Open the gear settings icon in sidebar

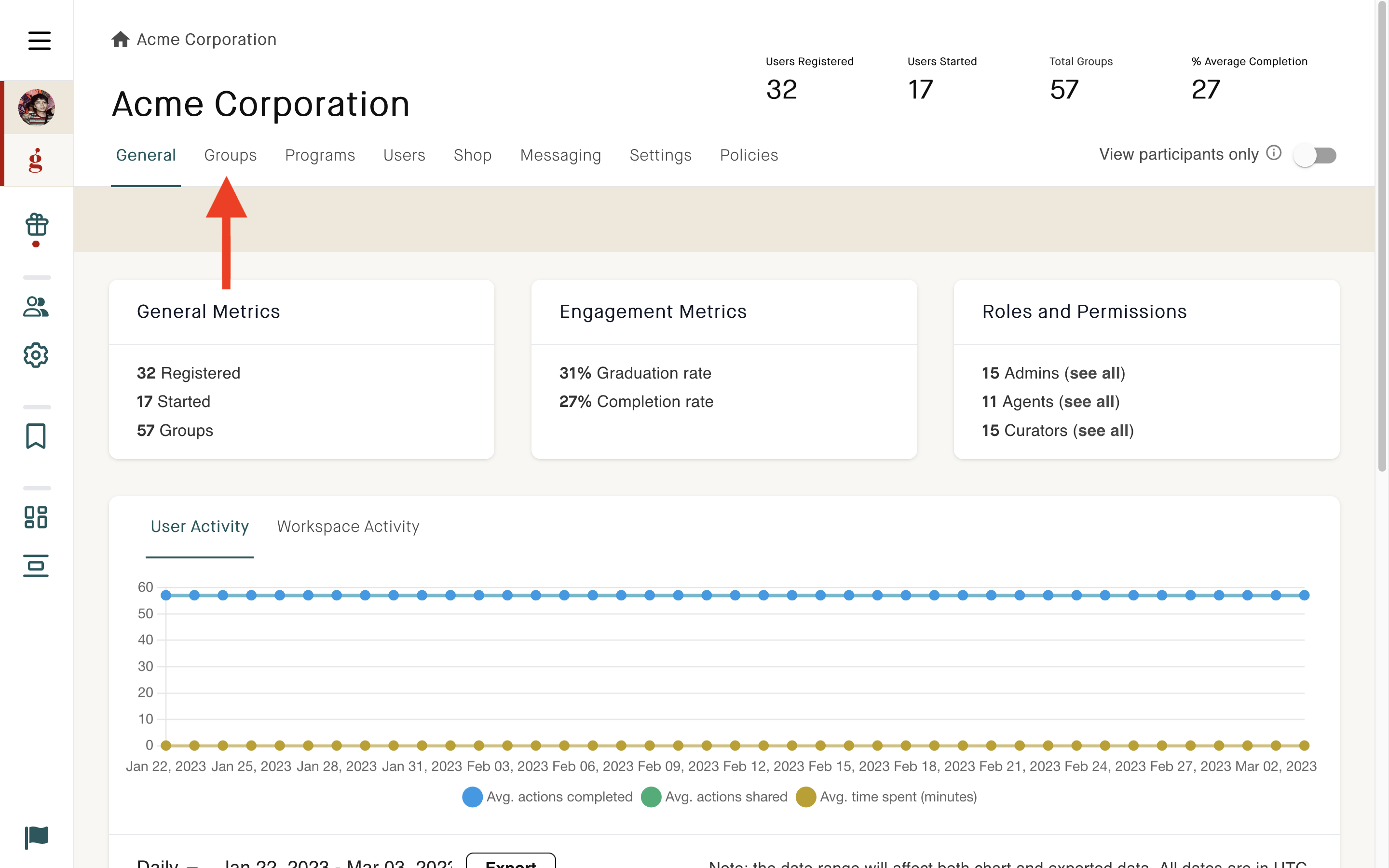[x=36, y=355]
